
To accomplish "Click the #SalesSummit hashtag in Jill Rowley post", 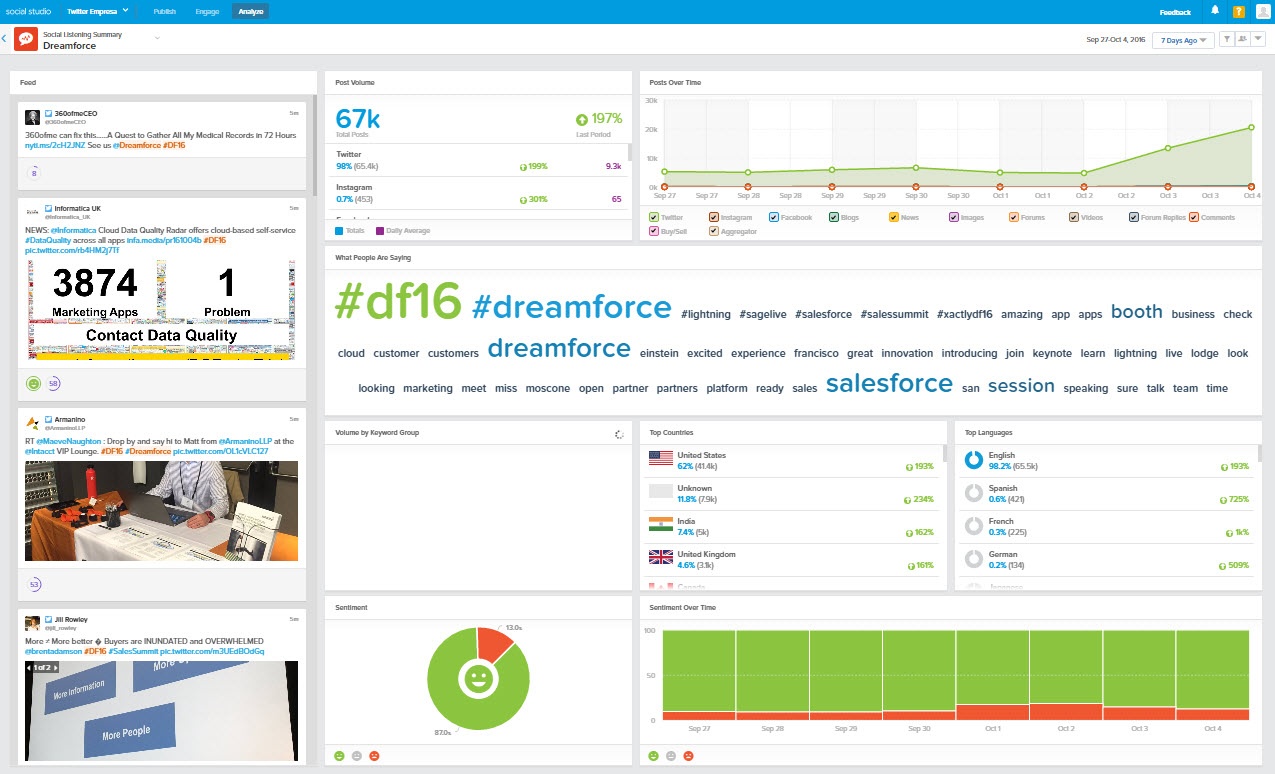I will coord(133,651).
